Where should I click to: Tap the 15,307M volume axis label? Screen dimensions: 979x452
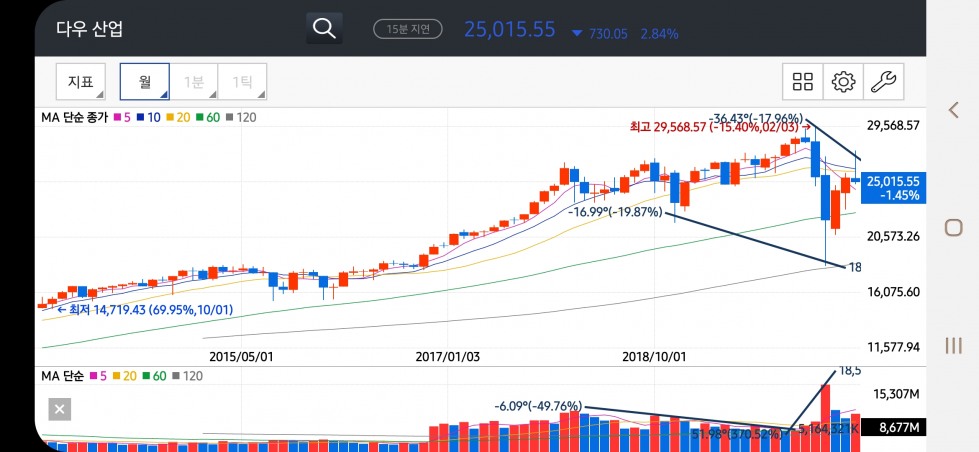[897, 395]
